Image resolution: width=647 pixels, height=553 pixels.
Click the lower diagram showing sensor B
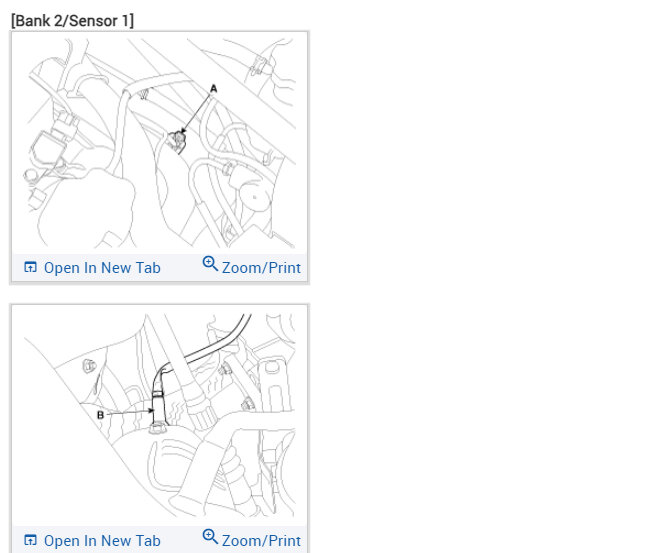coord(160,415)
